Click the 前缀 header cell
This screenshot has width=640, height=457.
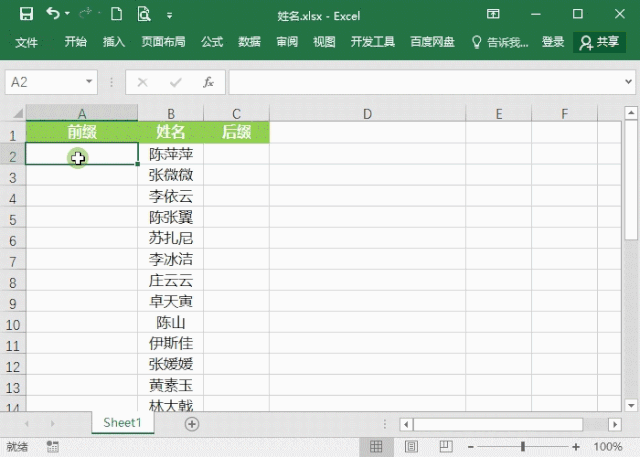click(82, 132)
